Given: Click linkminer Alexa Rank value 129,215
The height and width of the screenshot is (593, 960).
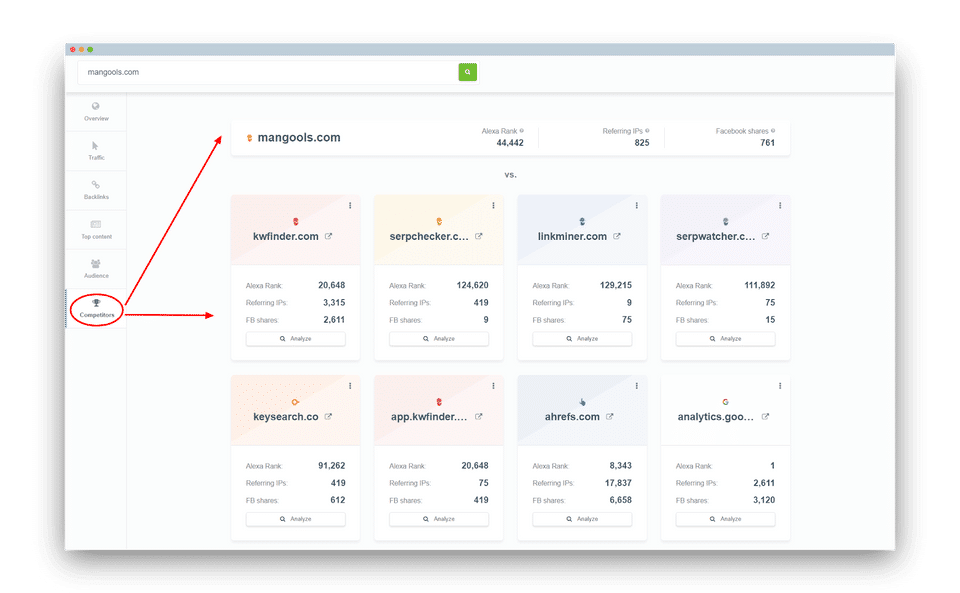Looking at the screenshot, I should (616, 285).
